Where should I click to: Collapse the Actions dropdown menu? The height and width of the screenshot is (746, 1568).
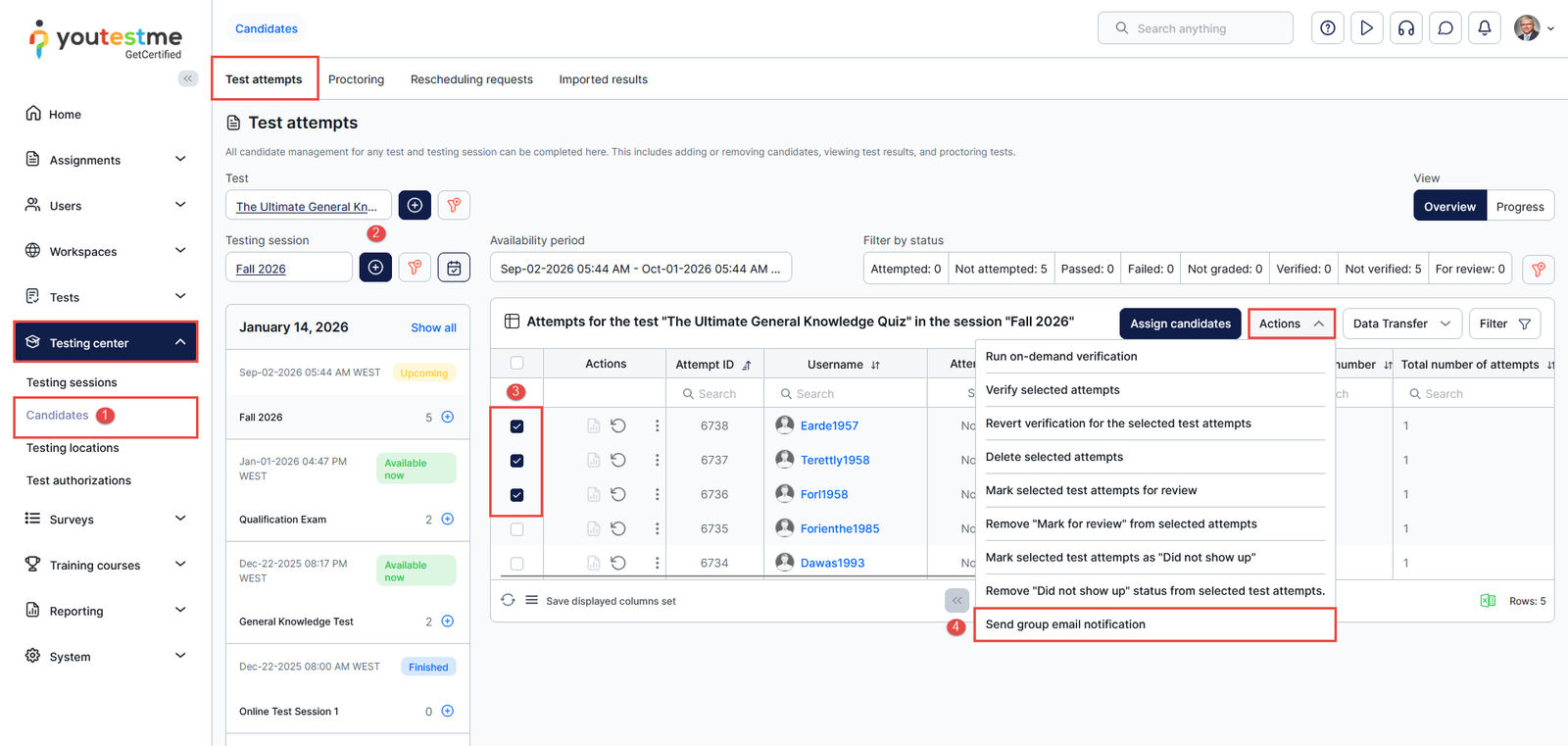[1291, 323]
